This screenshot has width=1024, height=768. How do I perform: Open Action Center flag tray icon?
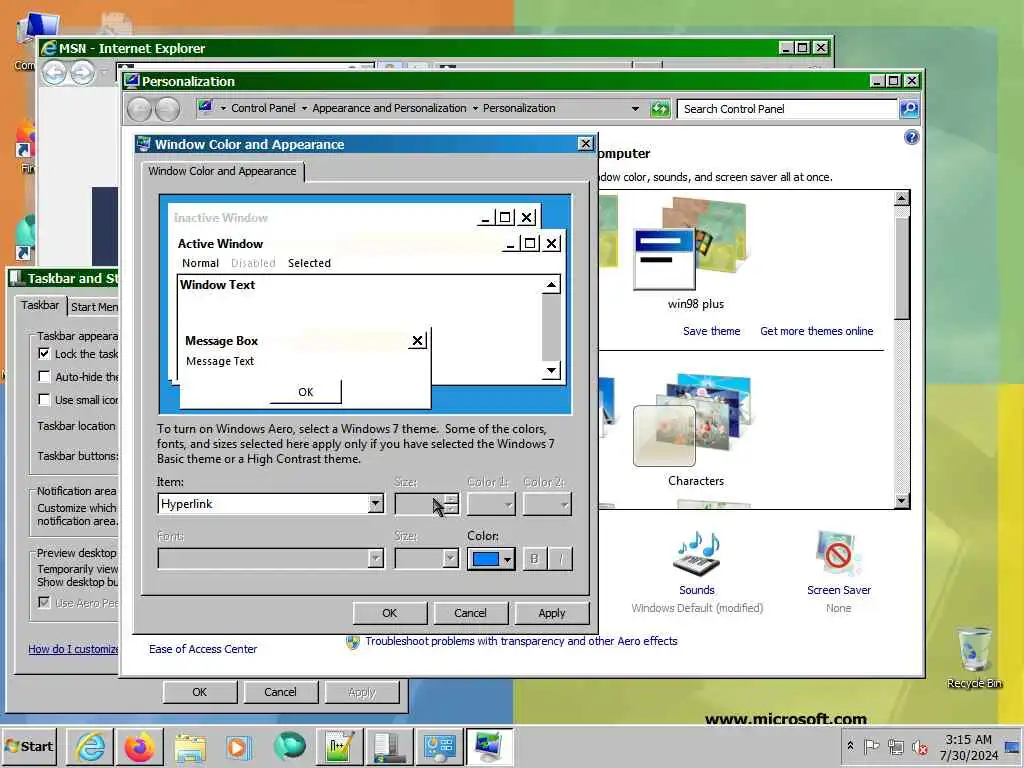coord(871,746)
